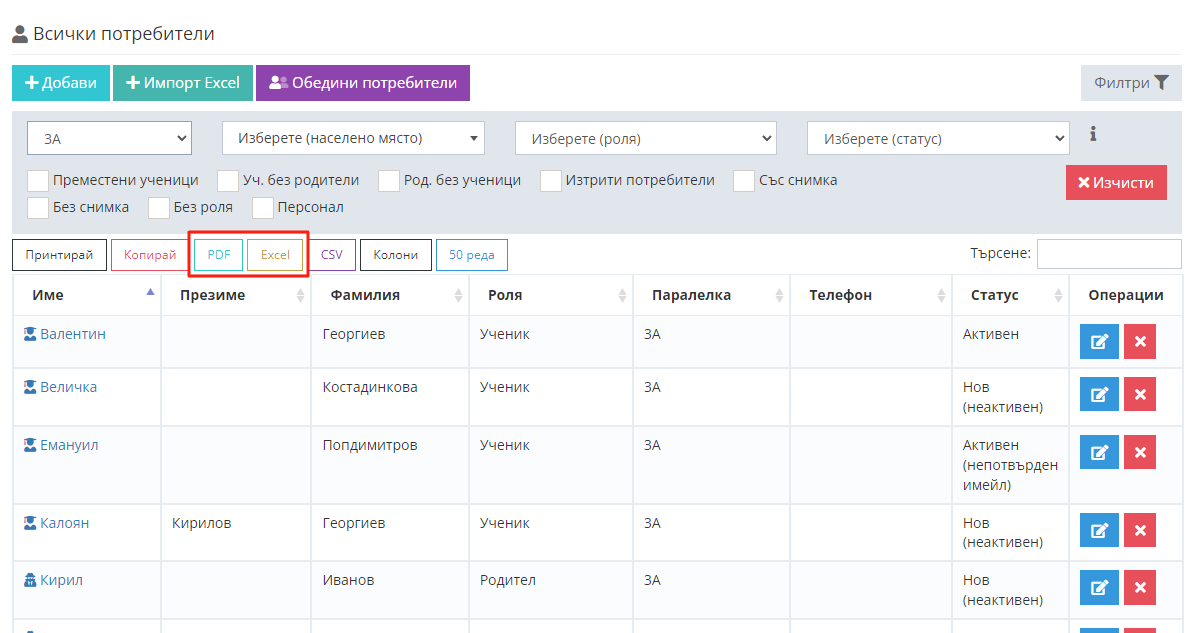Check the Със снимка checkbox
Image resolution: width=1194 pixels, height=633 pixels.
click(x=744, y=181)
